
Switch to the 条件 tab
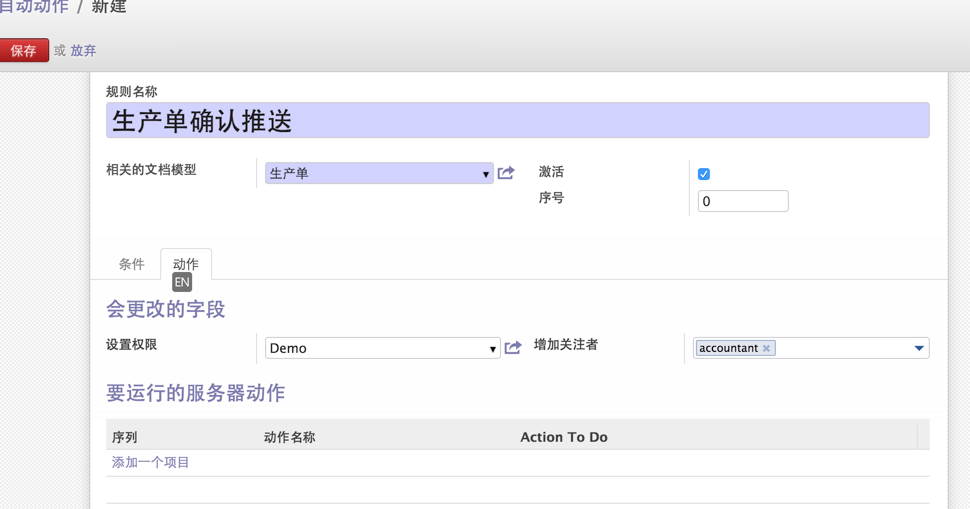(x=131, y=264)
